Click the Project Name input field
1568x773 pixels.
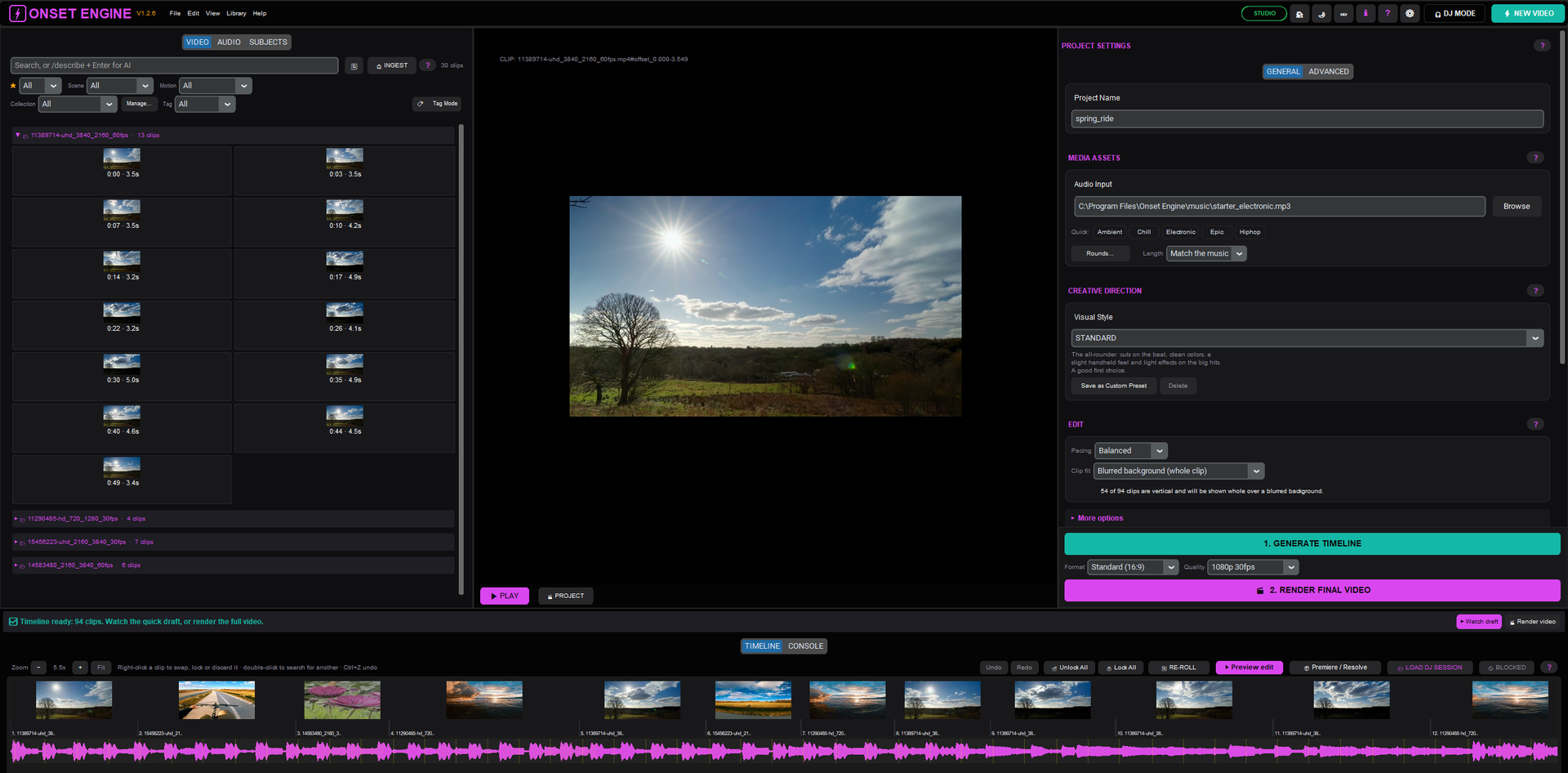(x=1307, y=119)
